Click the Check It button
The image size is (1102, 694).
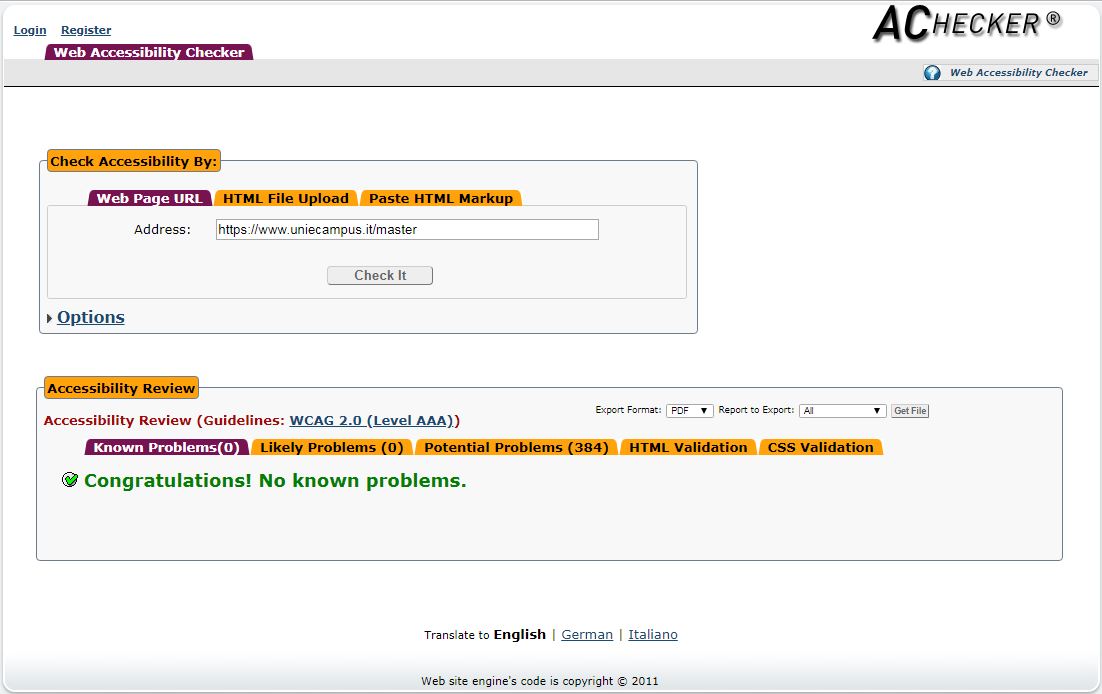click(x=380, y=276)
